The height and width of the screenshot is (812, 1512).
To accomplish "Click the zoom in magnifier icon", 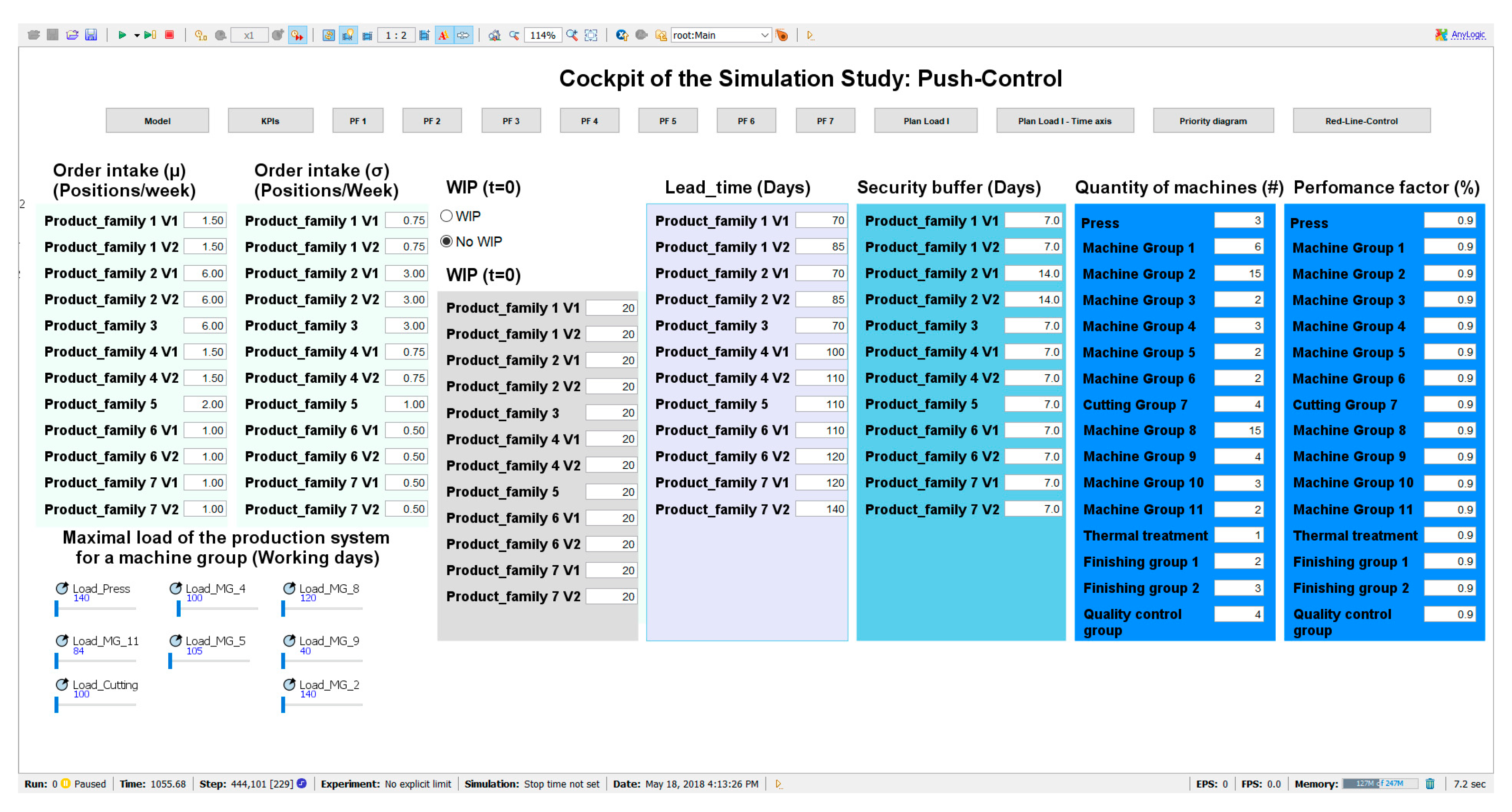I will pos(572,35).
